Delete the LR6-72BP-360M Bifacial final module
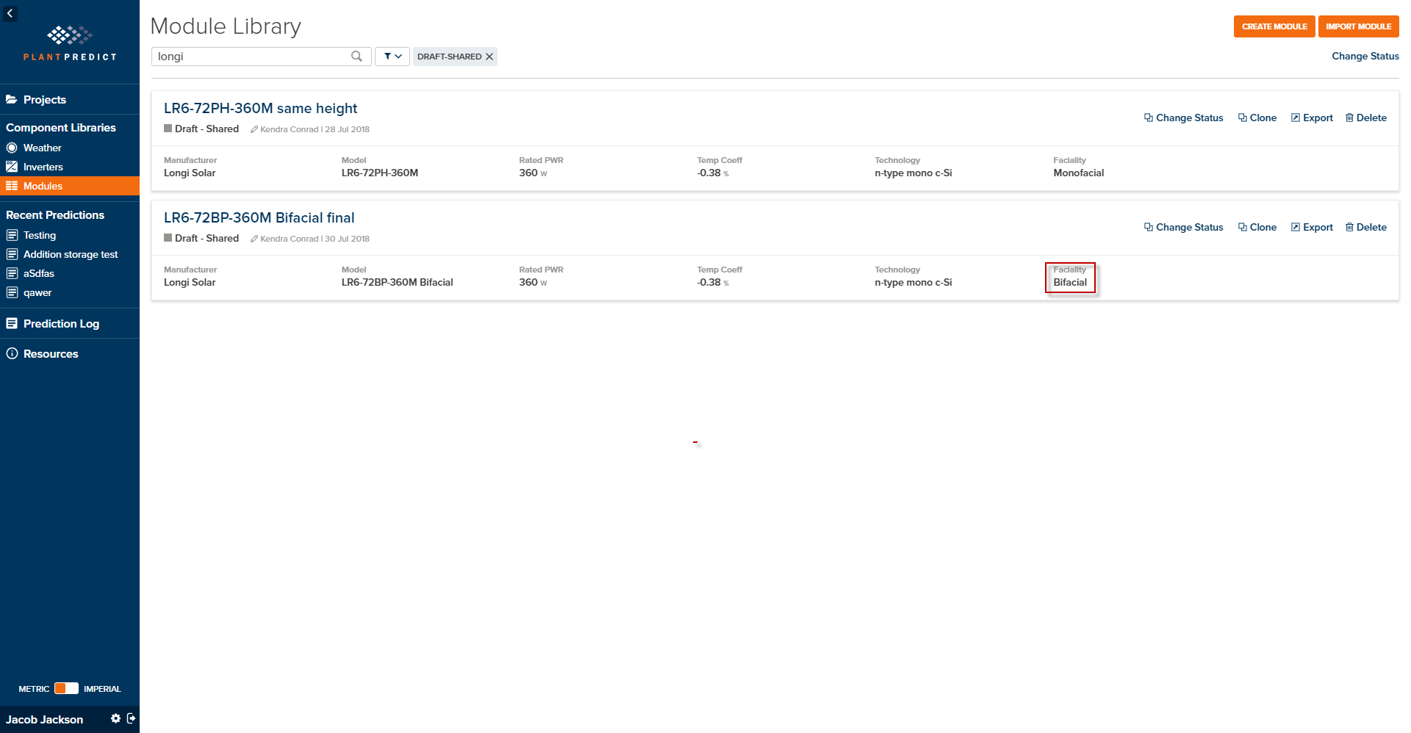Image resolution: width=1411 pixels, height=733 pixels. [1365, 228]
